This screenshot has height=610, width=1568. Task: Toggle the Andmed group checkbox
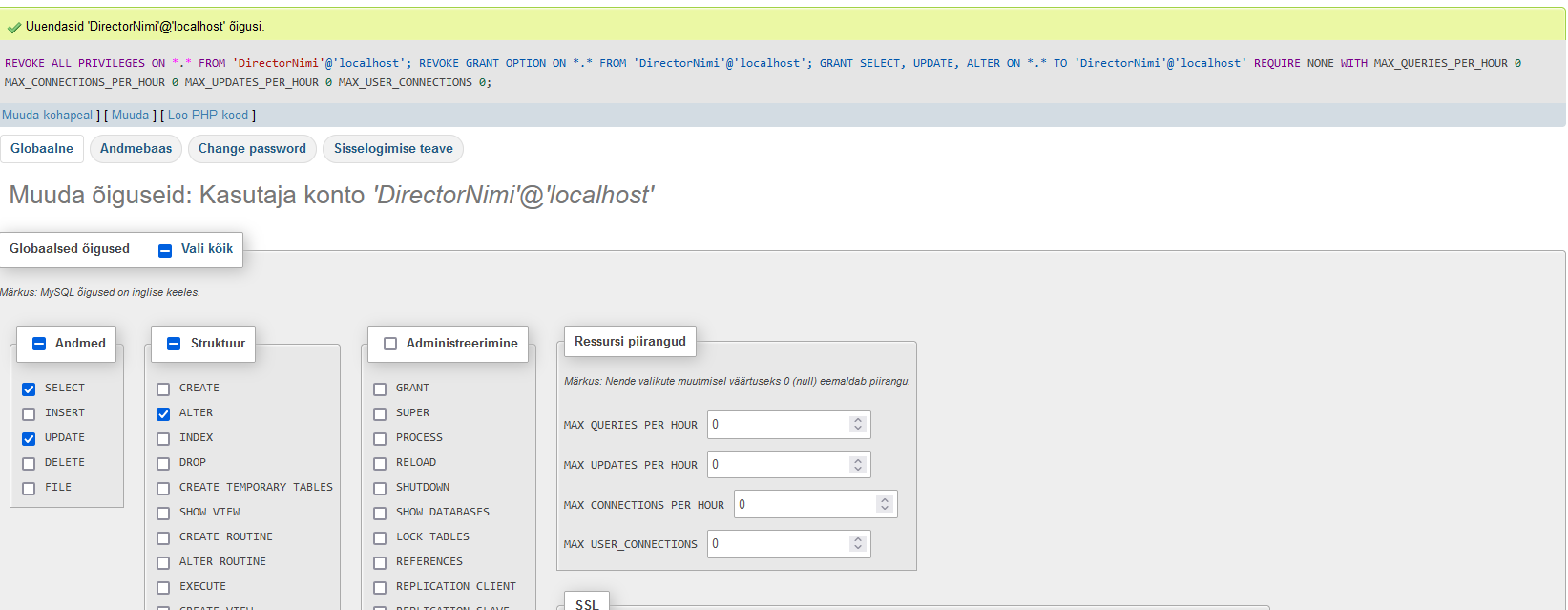[x=39, y=344]
